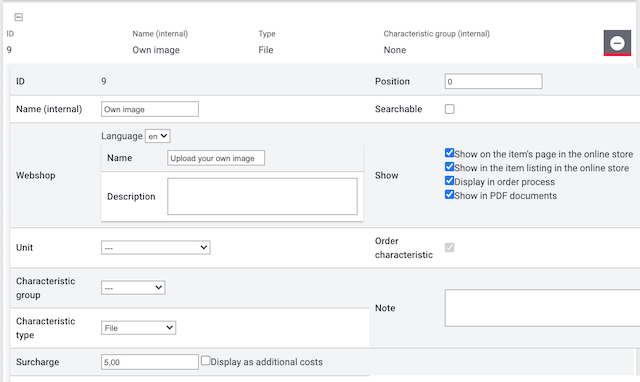The width and height of the screenshot is (640, 382).
Task: Click inside the Note text area
Action: (x=542, y=308)
